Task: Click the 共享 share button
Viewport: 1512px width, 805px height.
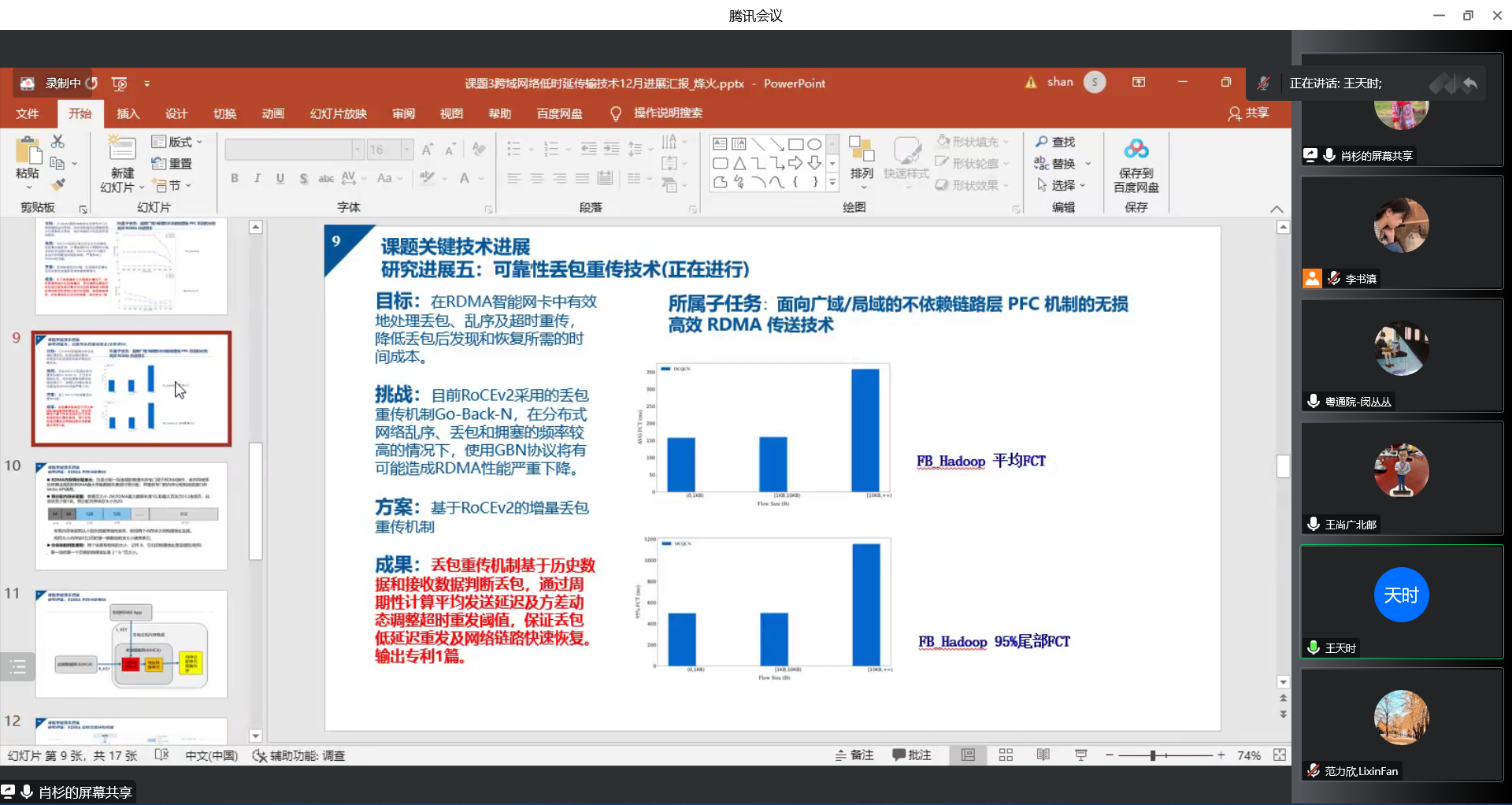Action: coord(1248,113)
